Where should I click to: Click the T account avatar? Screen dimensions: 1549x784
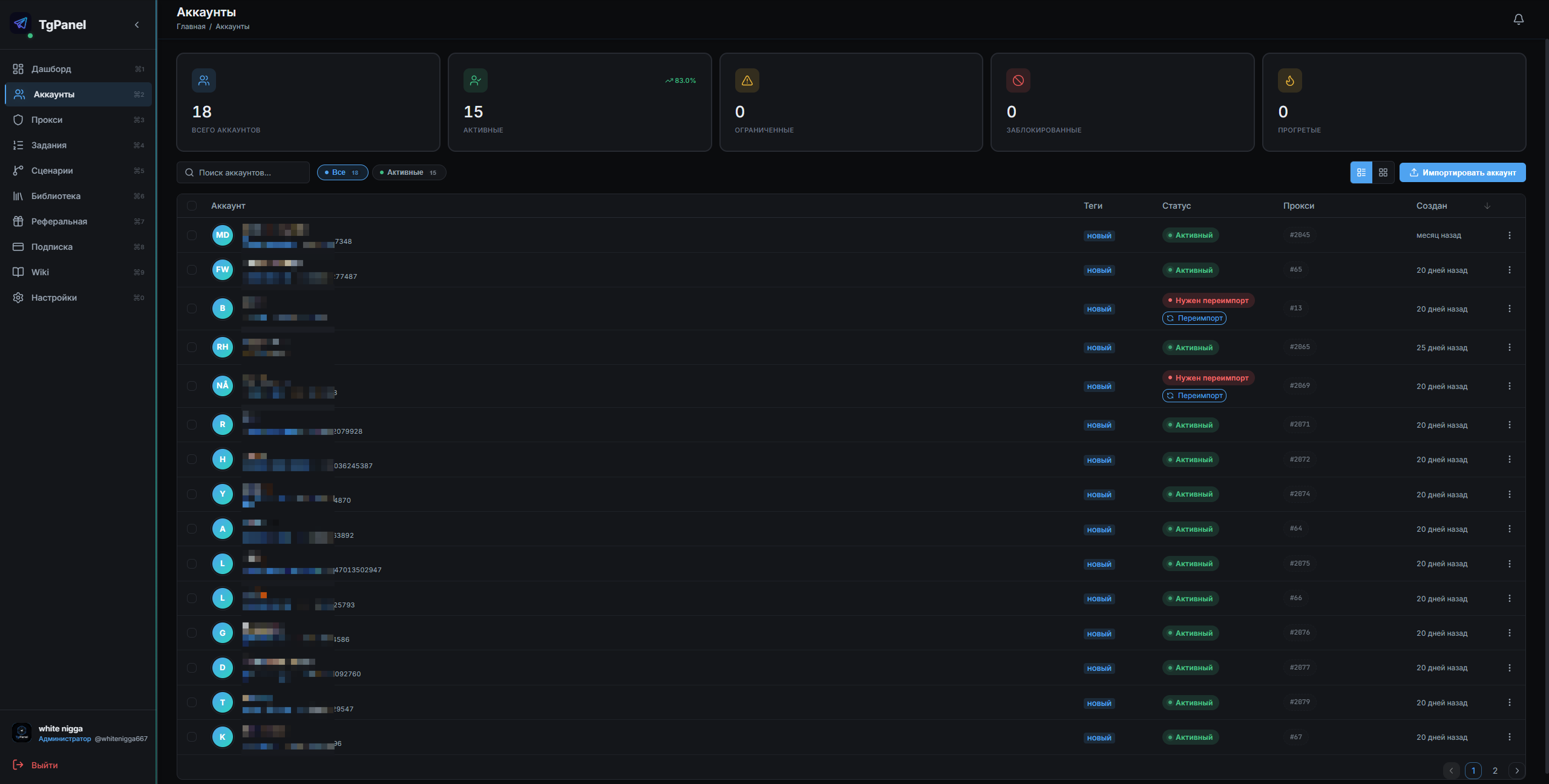[223, 702]
